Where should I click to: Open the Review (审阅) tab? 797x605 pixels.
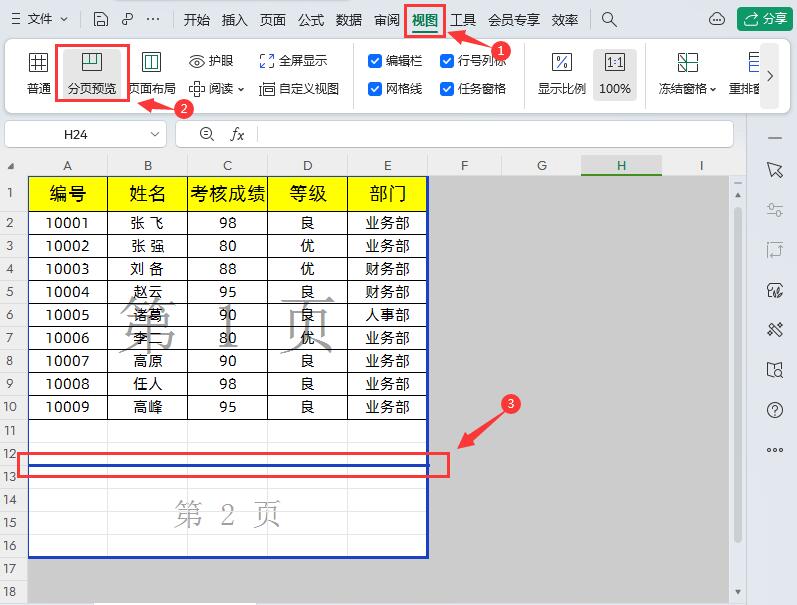[387, 20]
